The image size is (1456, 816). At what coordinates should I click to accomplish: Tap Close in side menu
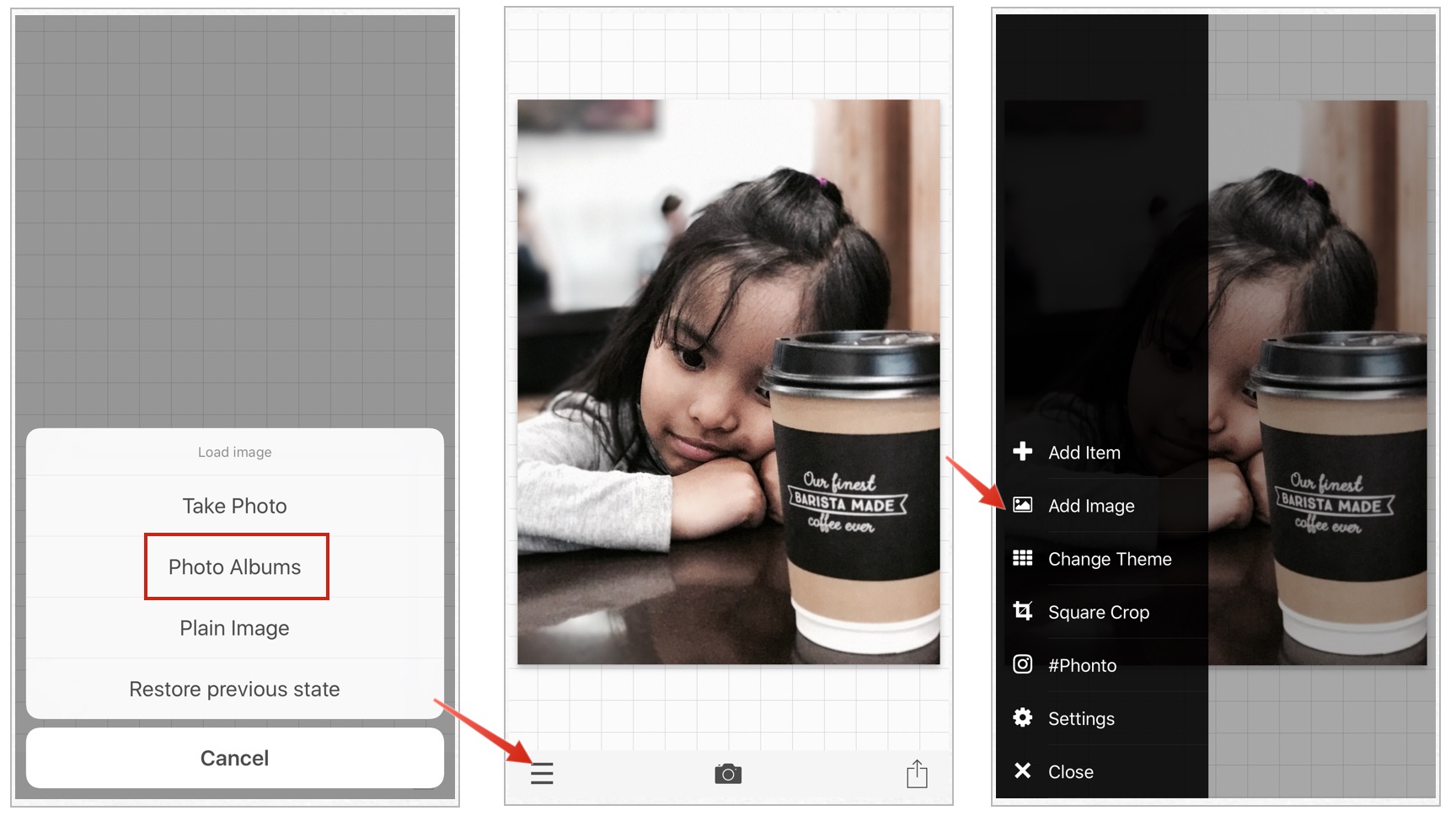pyautogui.click(x=1102, y=771)
